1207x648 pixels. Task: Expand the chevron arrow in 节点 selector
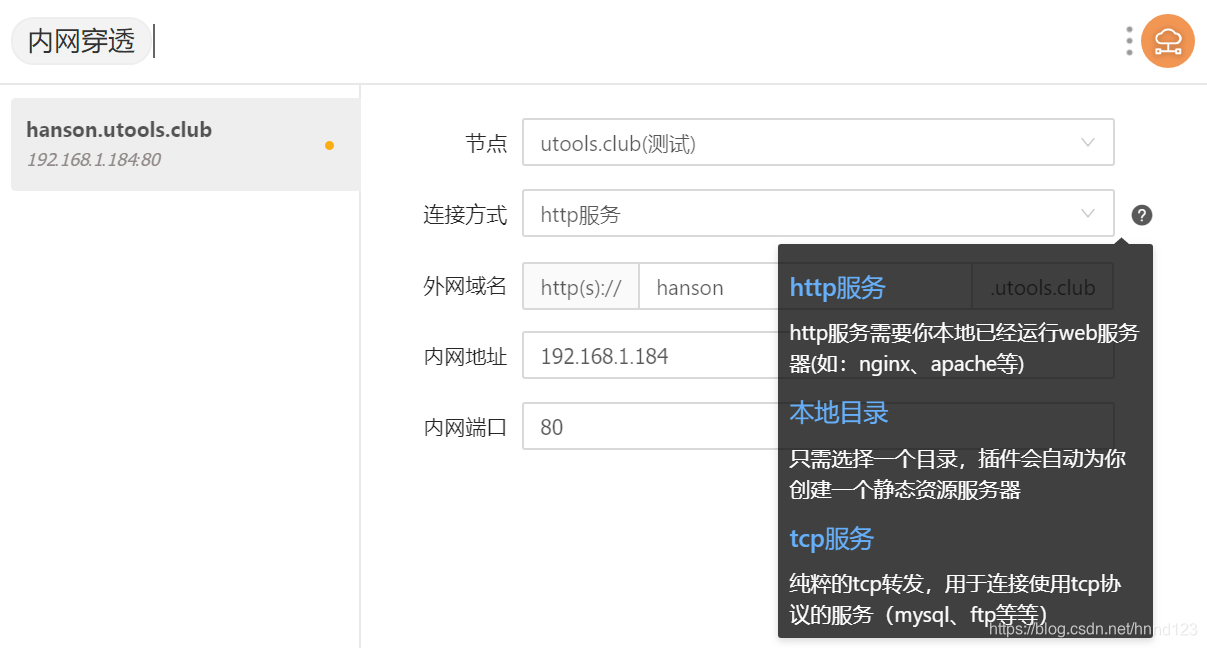(x=1088, y=143)
